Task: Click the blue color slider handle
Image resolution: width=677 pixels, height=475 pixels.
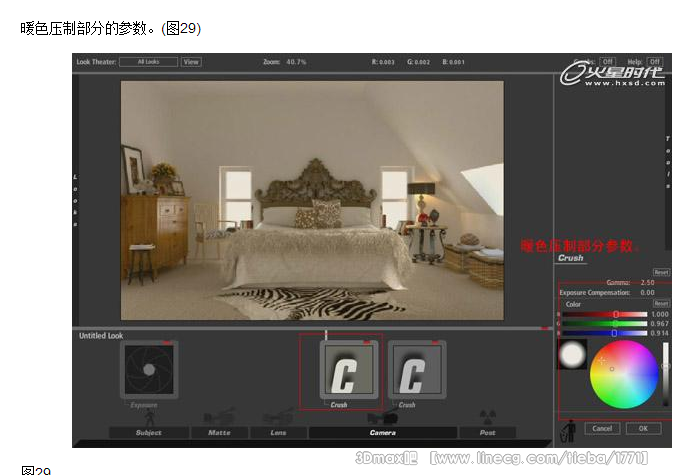Action: coord(614,333)
